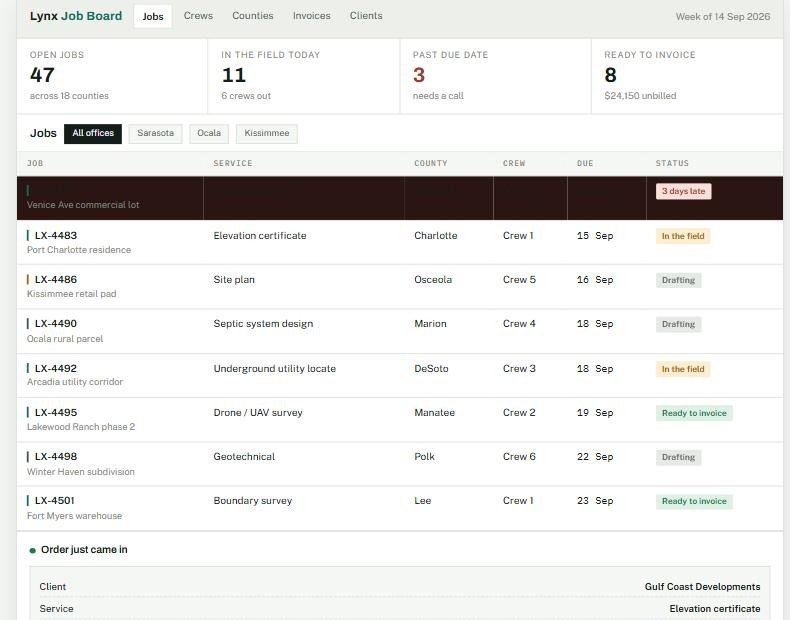Image resolution: width=790 pixels, height=620 pixels.
Task: Go to the Invoices tab
Action: click(x=311, y=16)
